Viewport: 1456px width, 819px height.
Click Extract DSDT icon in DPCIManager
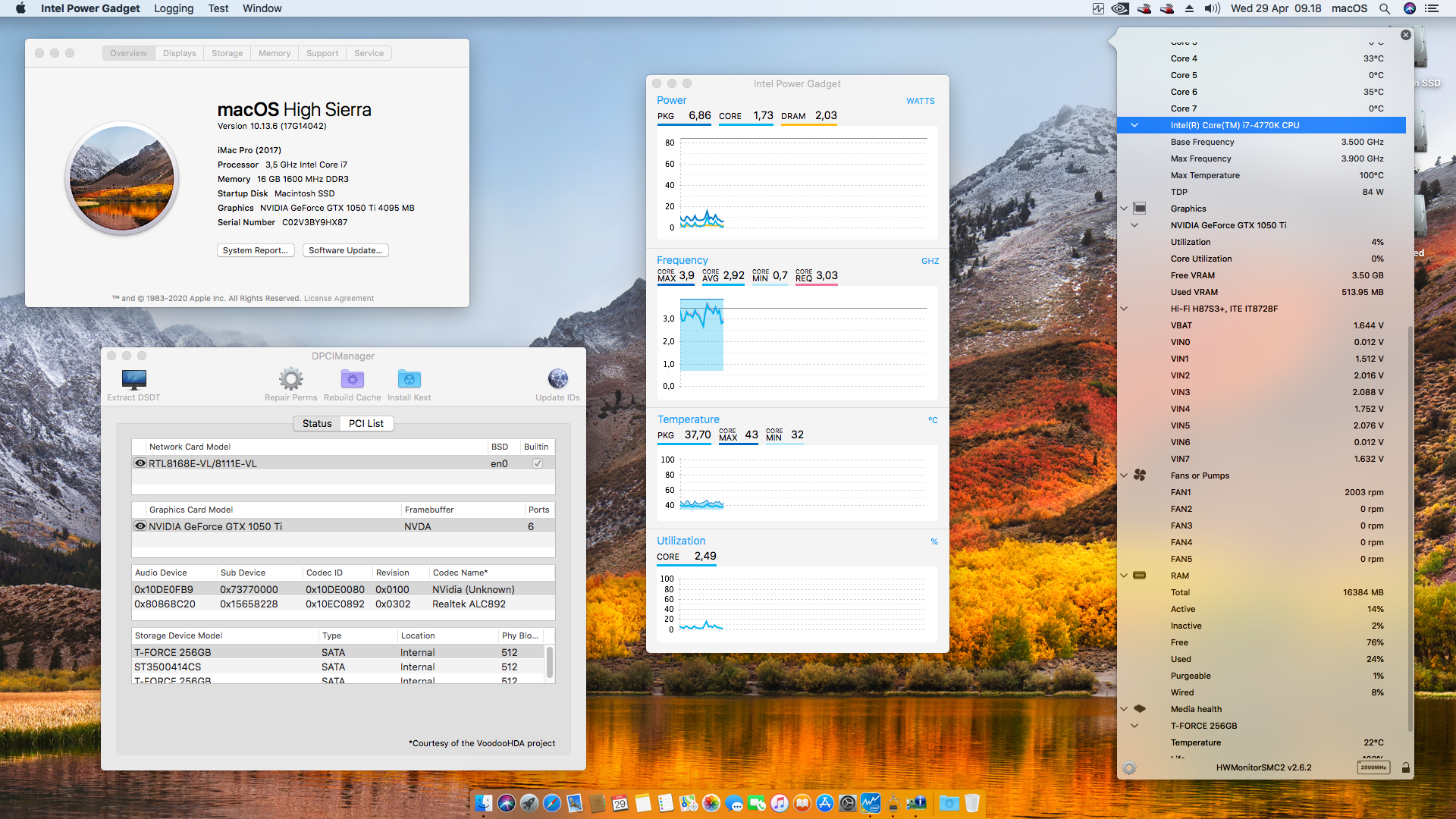tap(134, 378)
